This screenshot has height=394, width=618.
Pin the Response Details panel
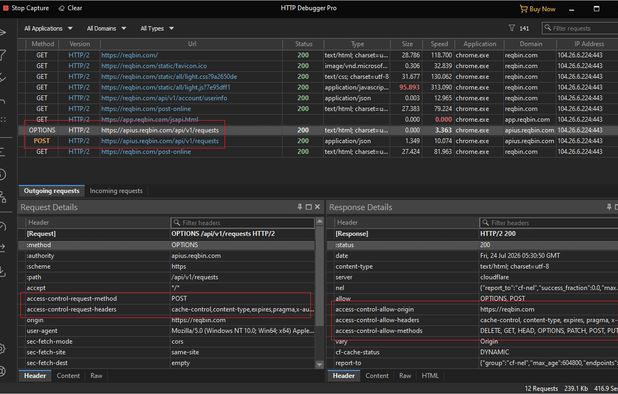609,207
